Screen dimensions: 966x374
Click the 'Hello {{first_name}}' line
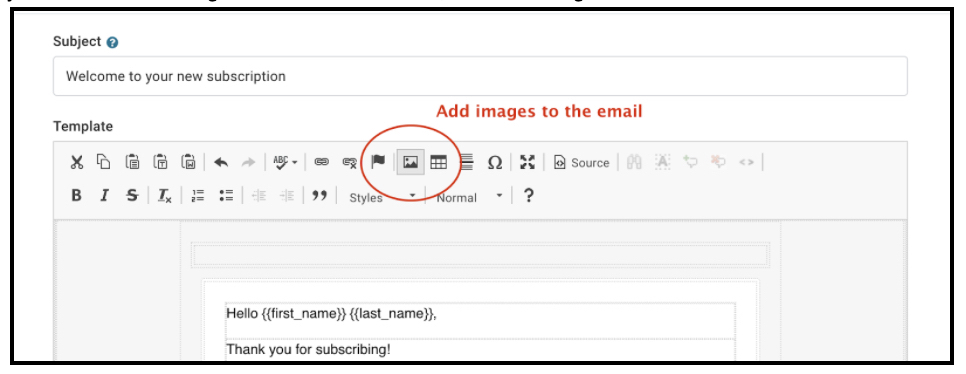331,313
